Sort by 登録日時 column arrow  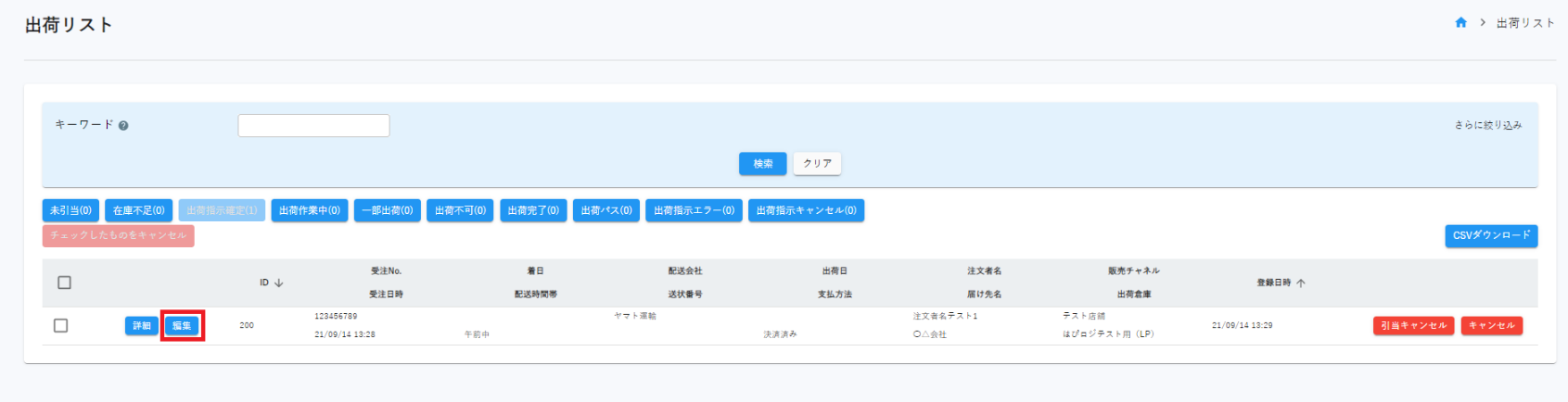[x=1301, y=283]
